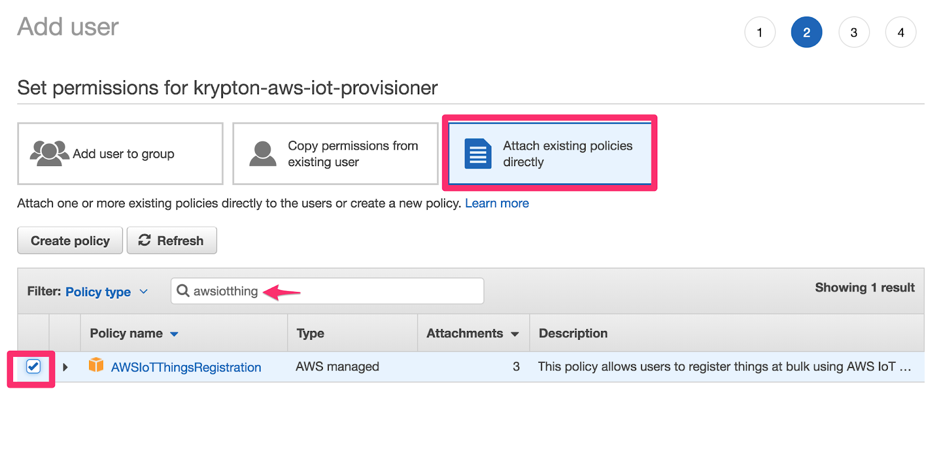
Task: Uncheck the AWSIoTThingsRegistration policy checkbox
Action: click(33, 367)
